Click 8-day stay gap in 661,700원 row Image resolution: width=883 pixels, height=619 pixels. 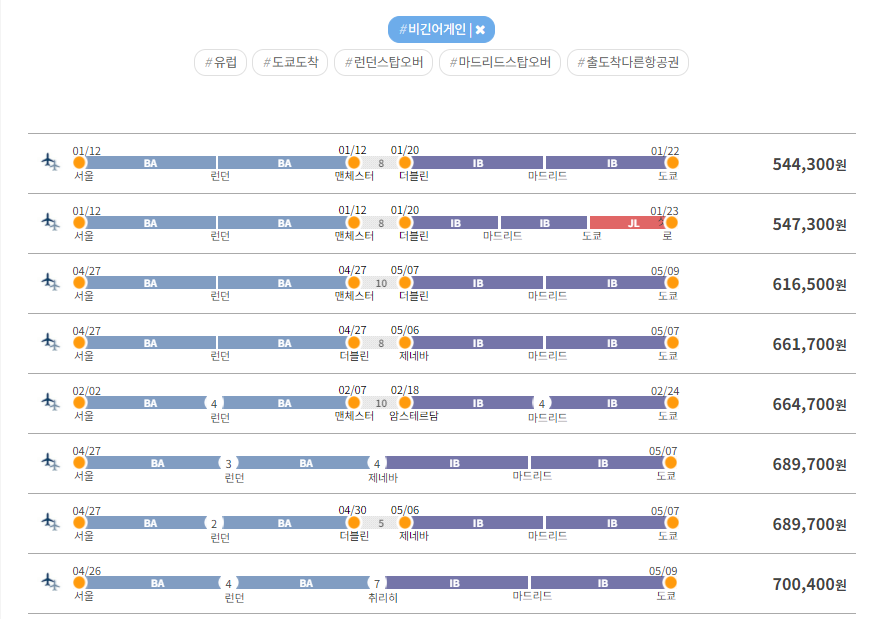(381, 343)
